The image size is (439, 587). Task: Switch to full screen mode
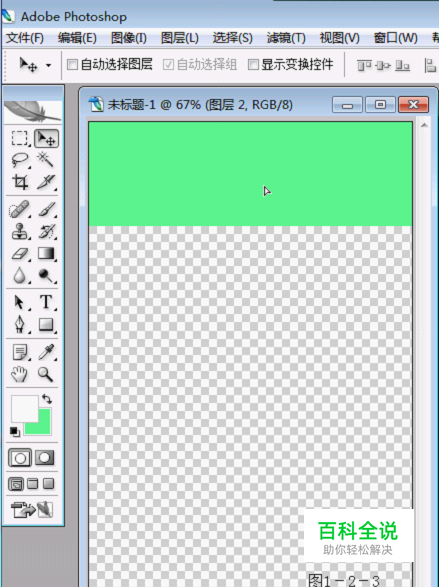point(49,484)
